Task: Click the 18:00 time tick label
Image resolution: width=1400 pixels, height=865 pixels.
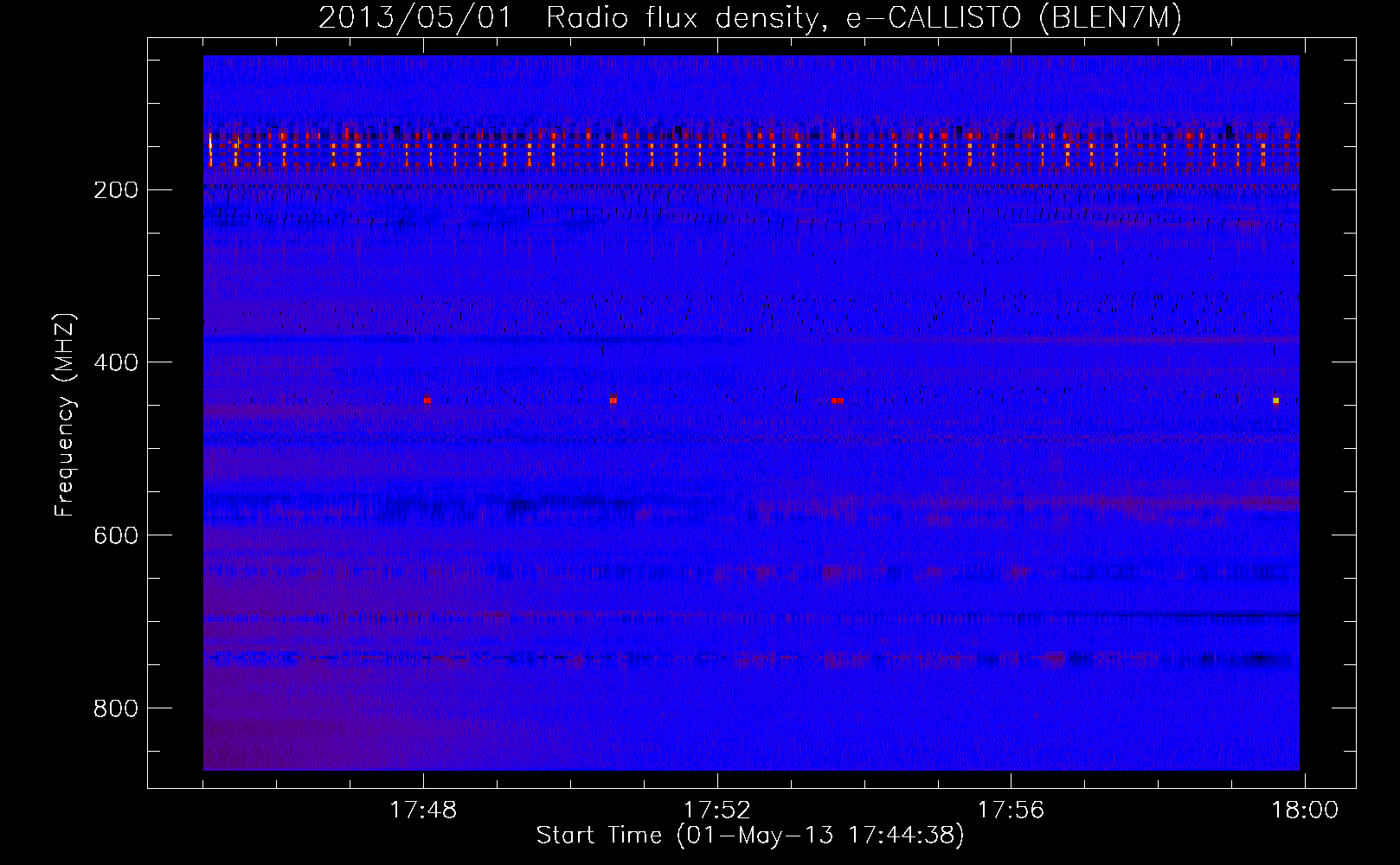Action: (1305, 811)
